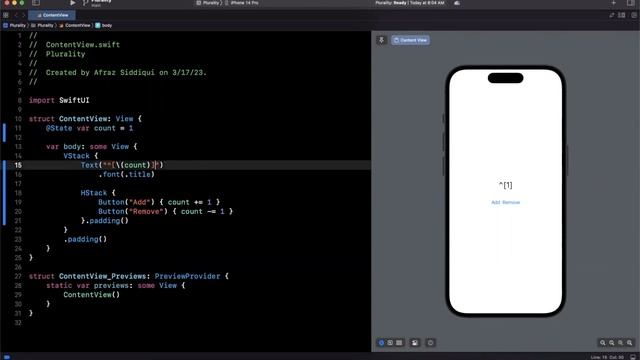Click the circular preview settings icon

tap(430, 343)
